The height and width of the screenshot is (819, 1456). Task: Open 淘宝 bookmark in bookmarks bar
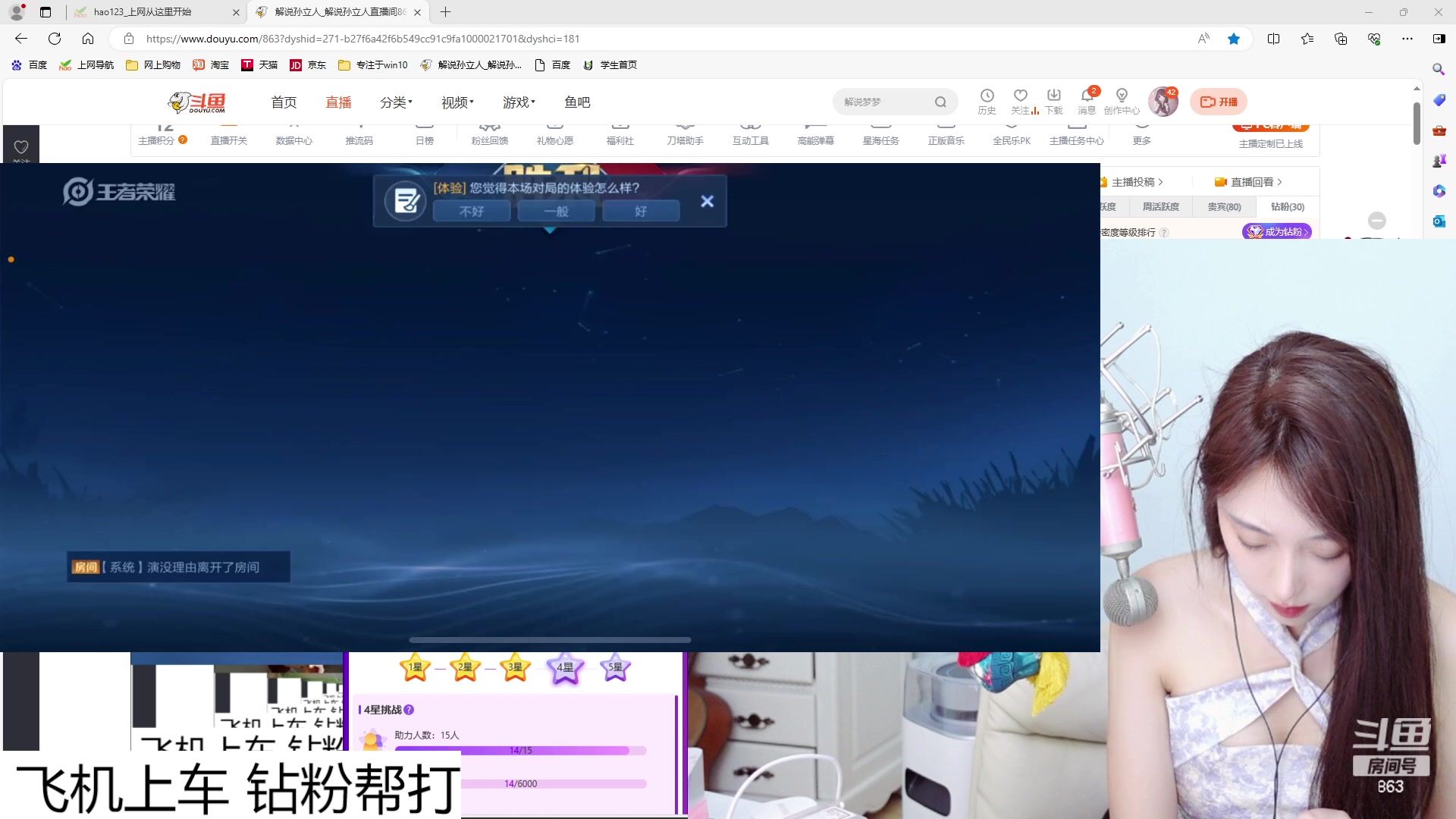click(211, 65)
